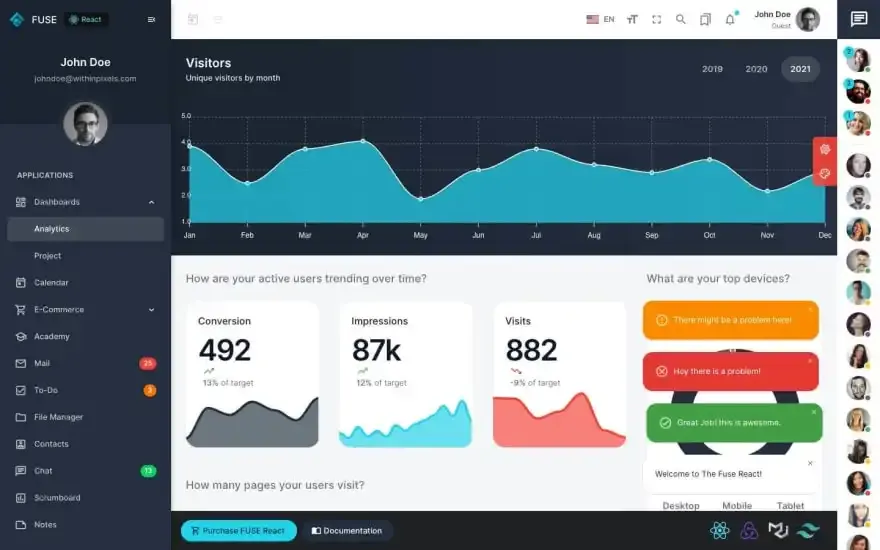
Task: Click the File Manager folder icon
Action: [21, 417]
